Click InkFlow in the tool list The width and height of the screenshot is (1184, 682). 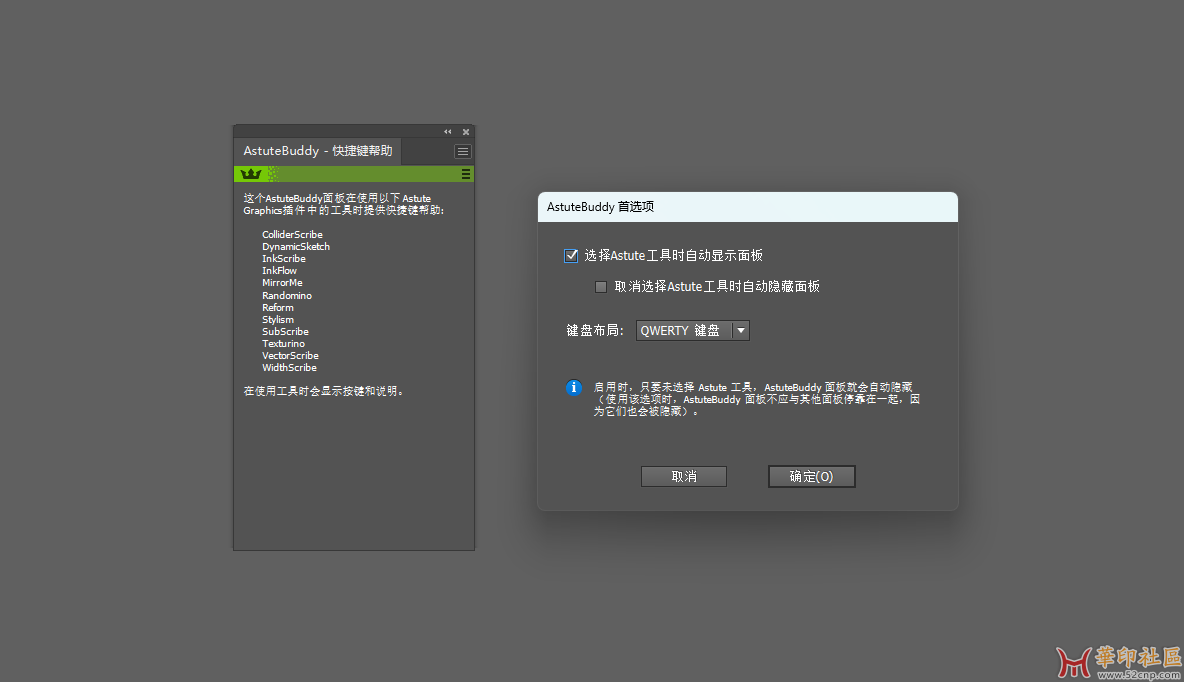pyautogui.click(x=279, y=271)
